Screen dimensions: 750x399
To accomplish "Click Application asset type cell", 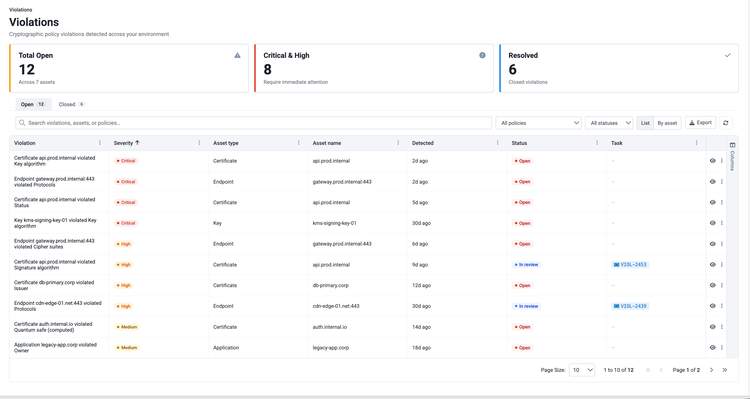I will (226, 348).
